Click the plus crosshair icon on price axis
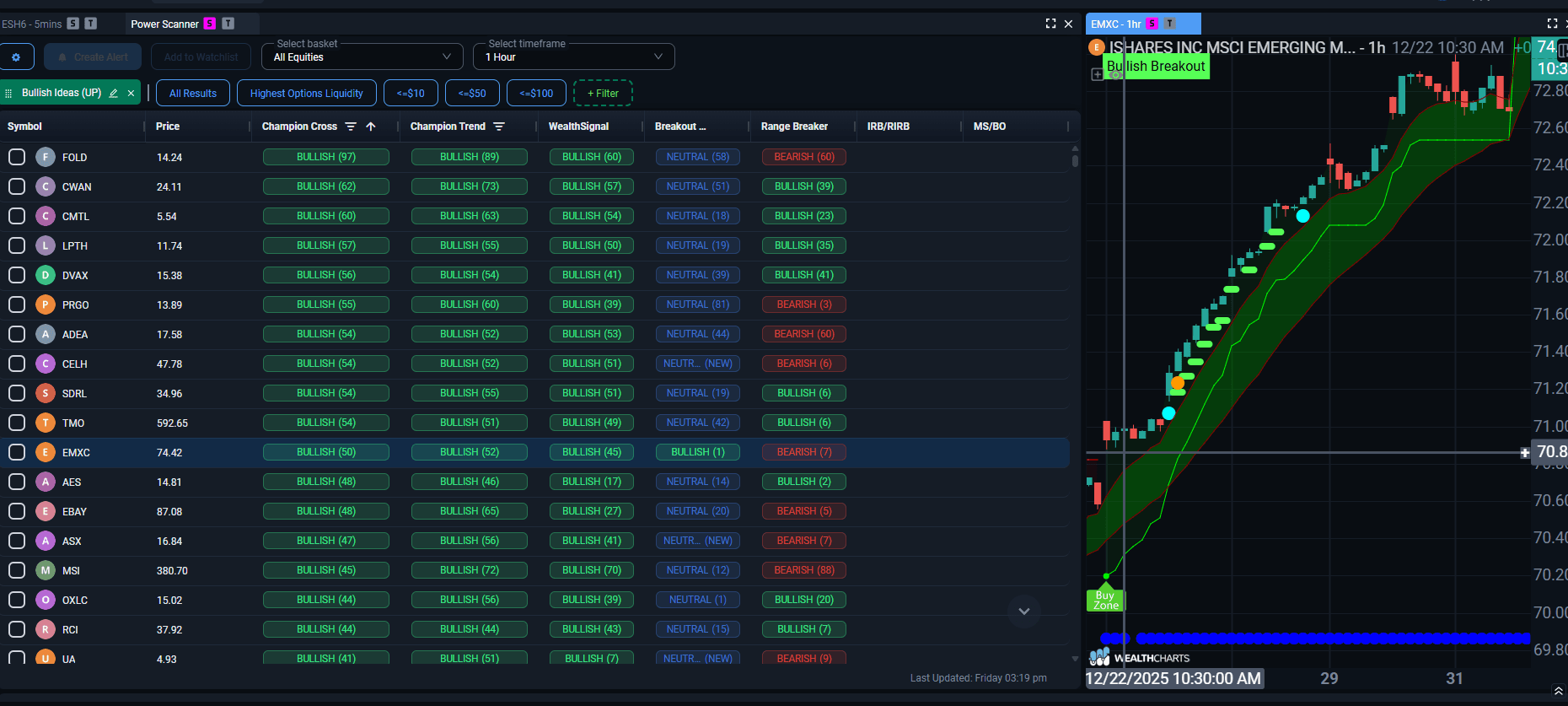Screen dimensions: 1568x706 (1524, 453)
